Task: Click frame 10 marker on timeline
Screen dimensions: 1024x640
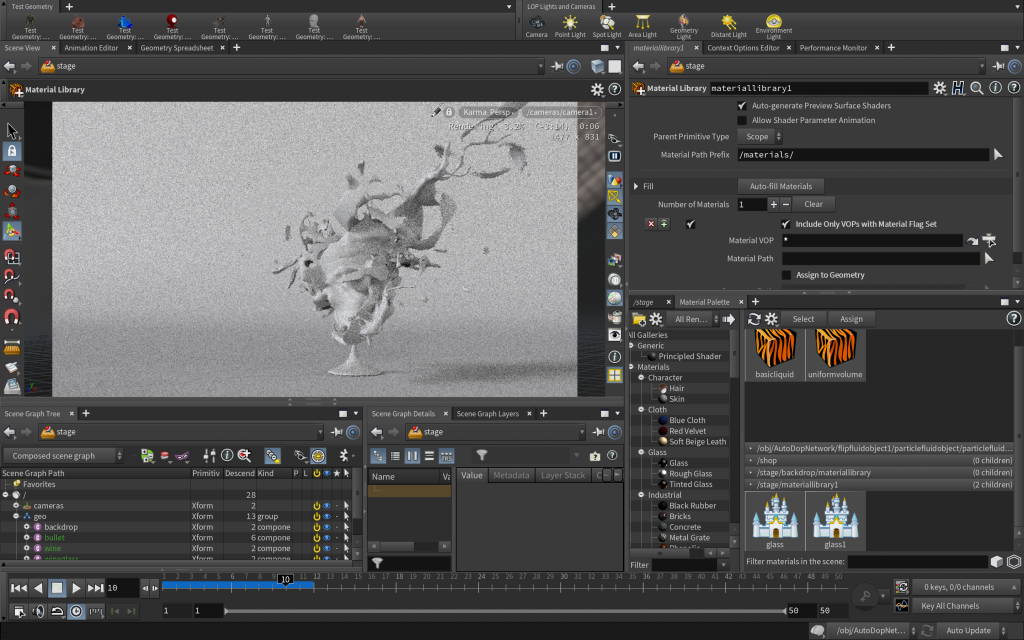Action: pyautogui.click(x=285, y=579)
